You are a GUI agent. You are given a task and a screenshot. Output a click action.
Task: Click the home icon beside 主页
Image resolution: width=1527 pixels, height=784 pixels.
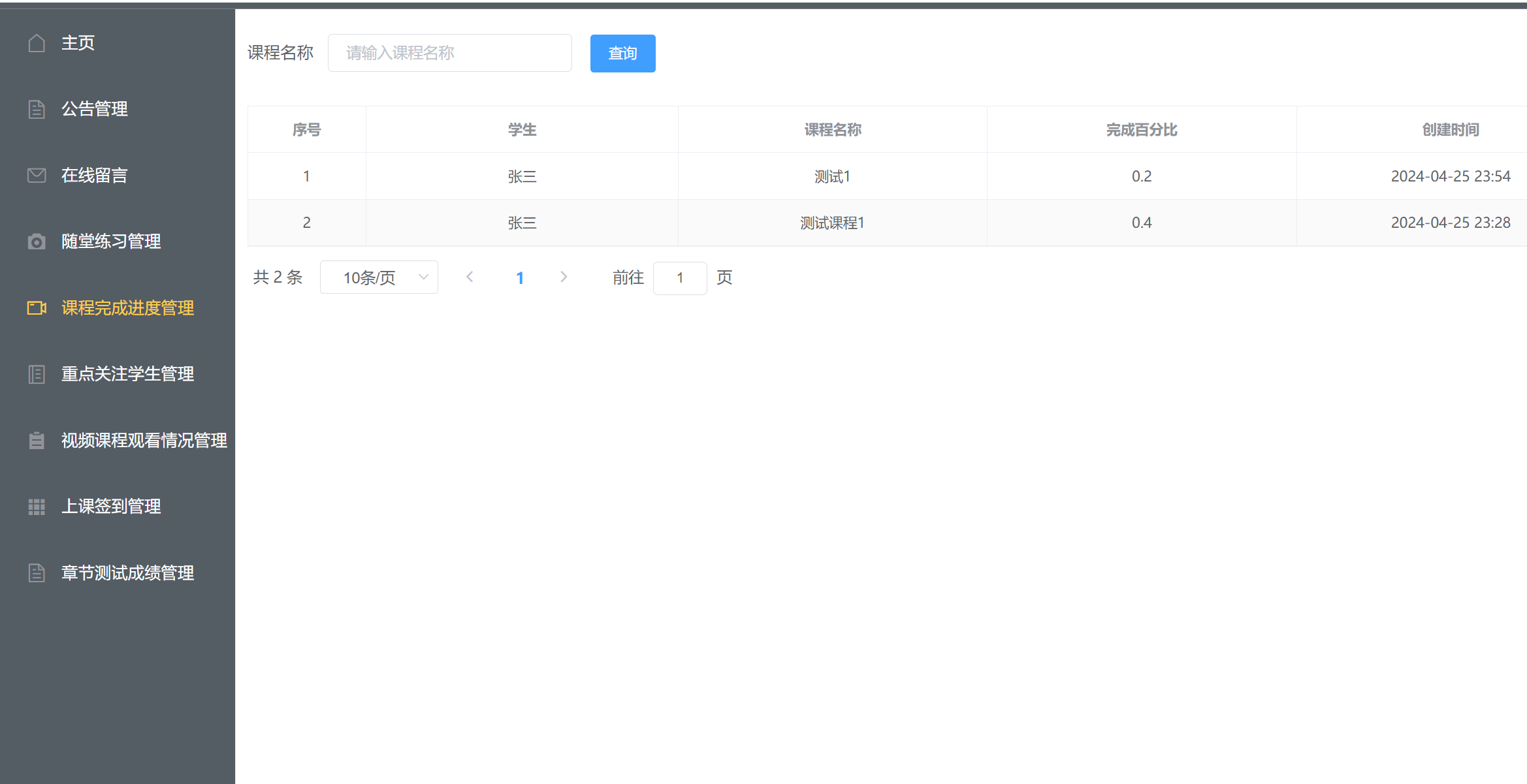37,42
